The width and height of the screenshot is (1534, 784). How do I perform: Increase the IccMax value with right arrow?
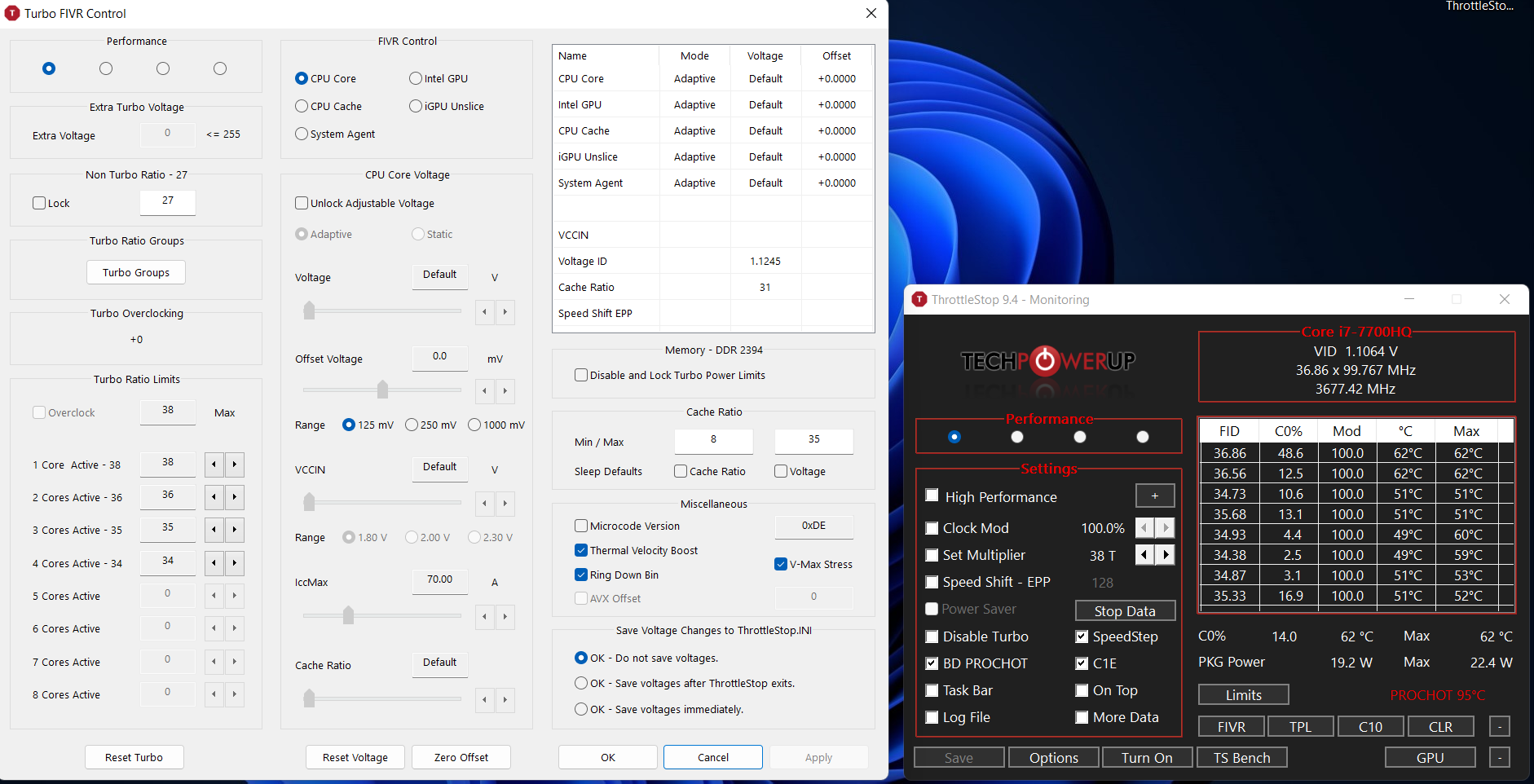[x=505, y=616]
